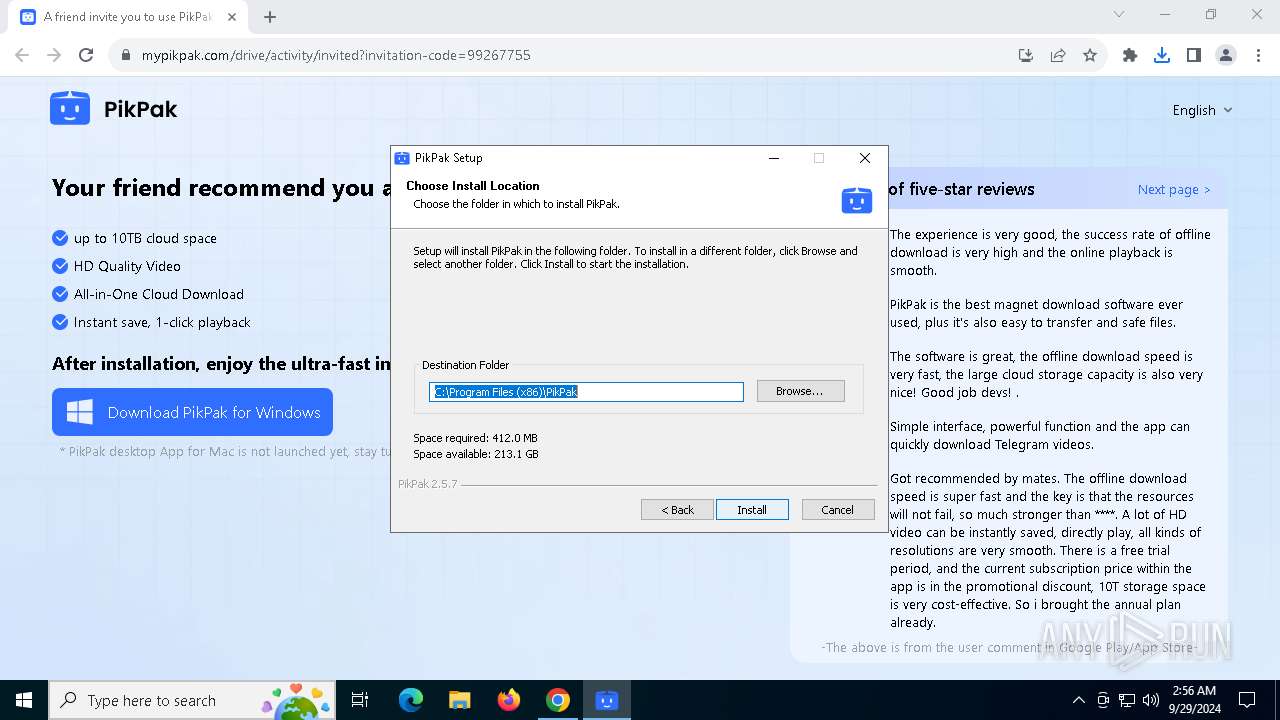Open Google Chrome from the taskbar
Image resolution: width=1280 pixels, height=720 pixels.
tap(558, 700)
